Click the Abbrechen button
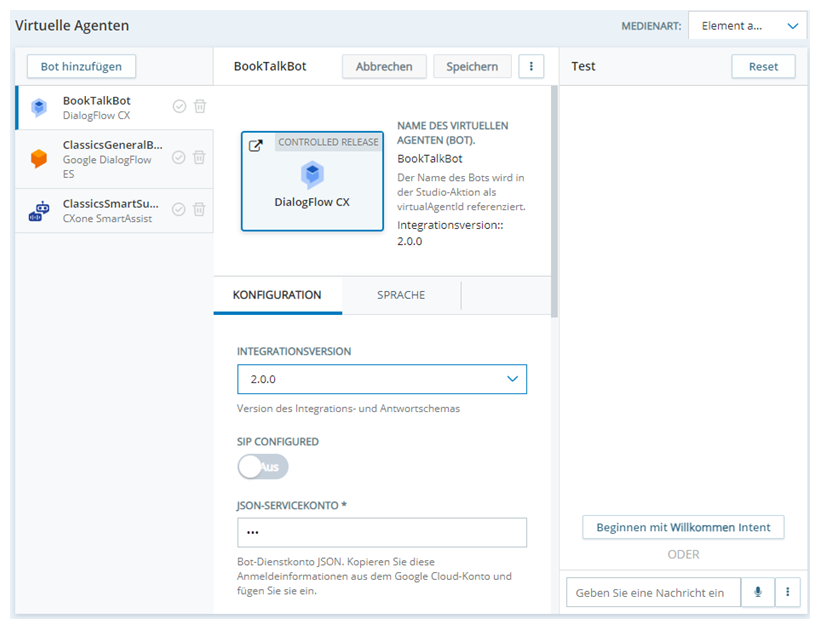Image resolution: width=817 pixels, height=631 pixels. coord(384,67)
